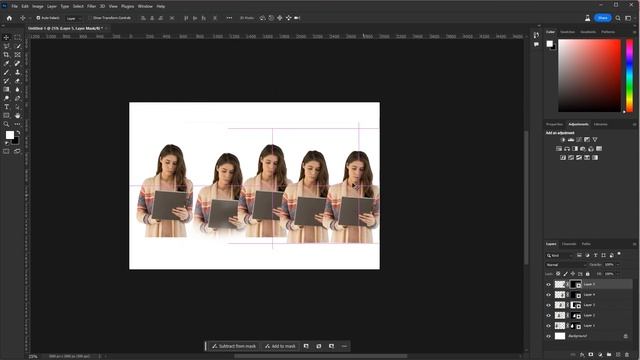The height and width of the screenshot is (360, 640).
Task: Open the blend mode Normal dropdown
Action: pyautogui.click(x=565, y=264)
